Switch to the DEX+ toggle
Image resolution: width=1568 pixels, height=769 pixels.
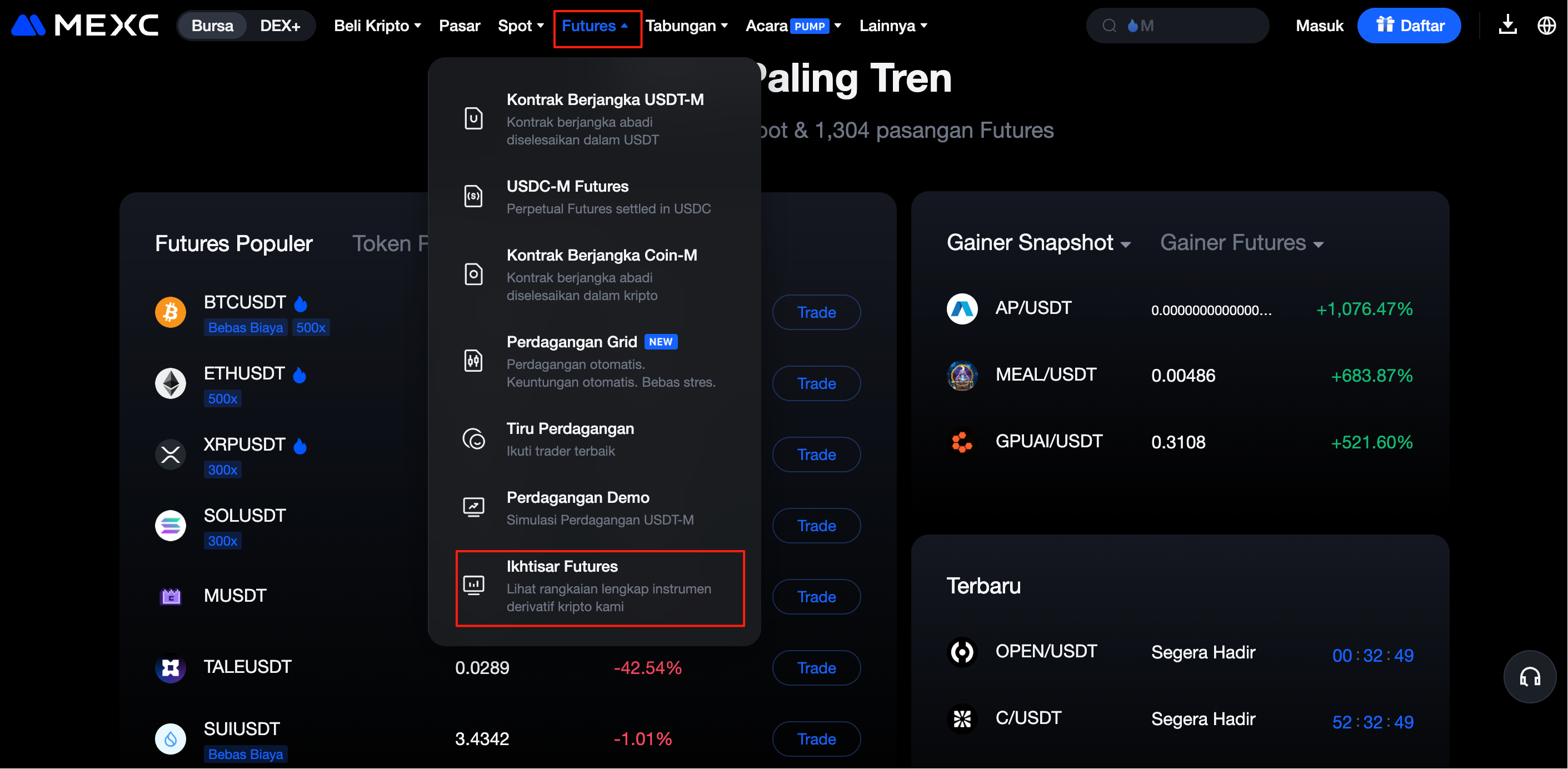pyautogui.click(x=280, y=26)
